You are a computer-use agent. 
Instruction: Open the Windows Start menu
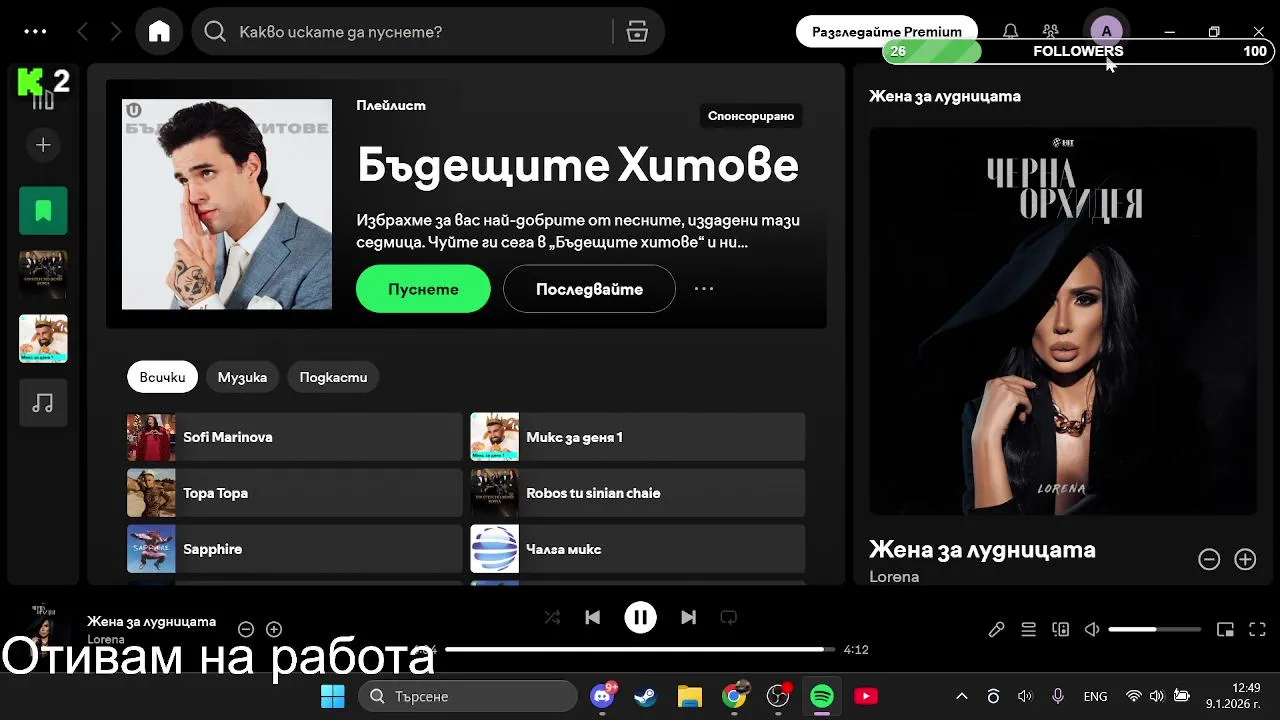click(x=332, y=696)
